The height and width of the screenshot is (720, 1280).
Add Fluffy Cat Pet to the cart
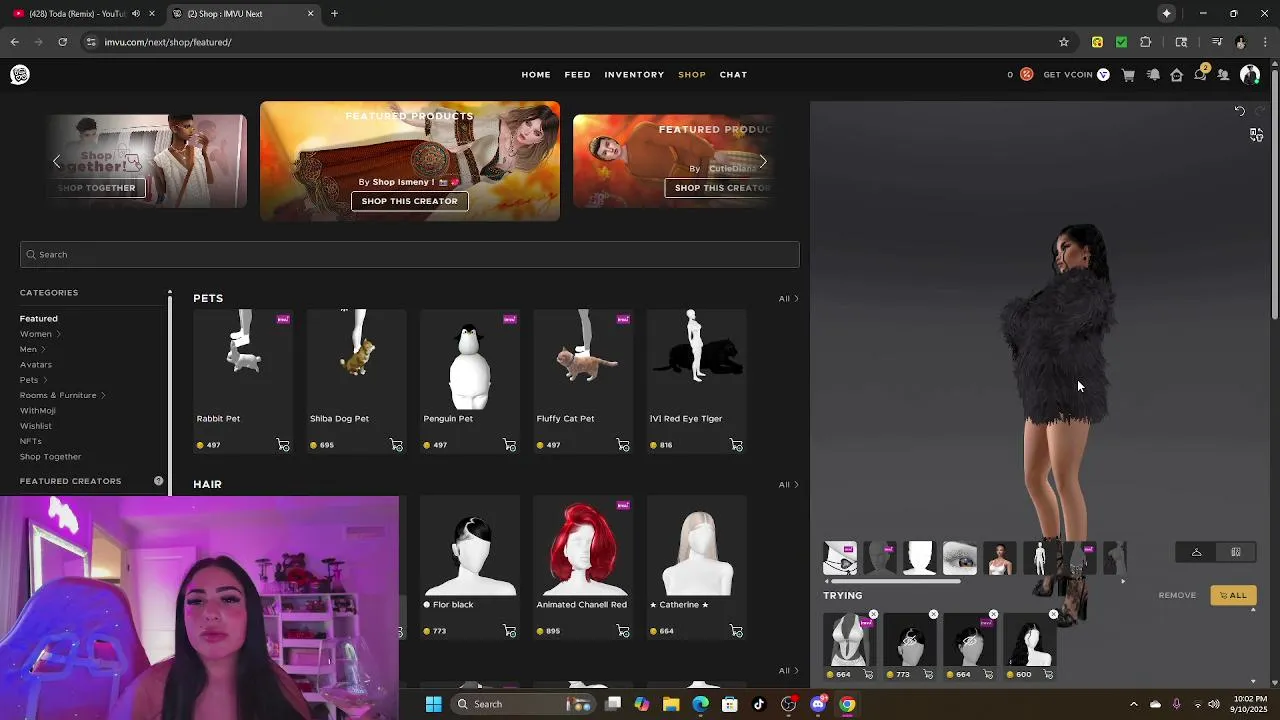click(x=623, y=445)
